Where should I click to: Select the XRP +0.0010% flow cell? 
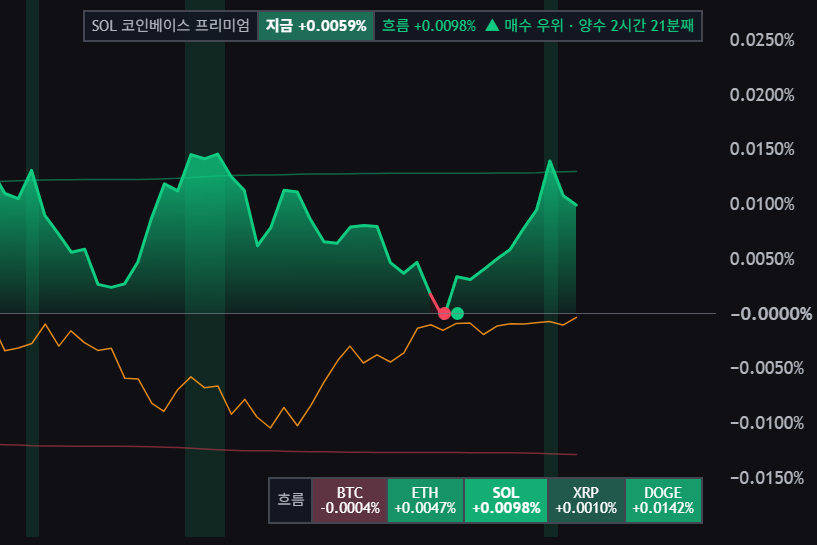pos(586,500)
